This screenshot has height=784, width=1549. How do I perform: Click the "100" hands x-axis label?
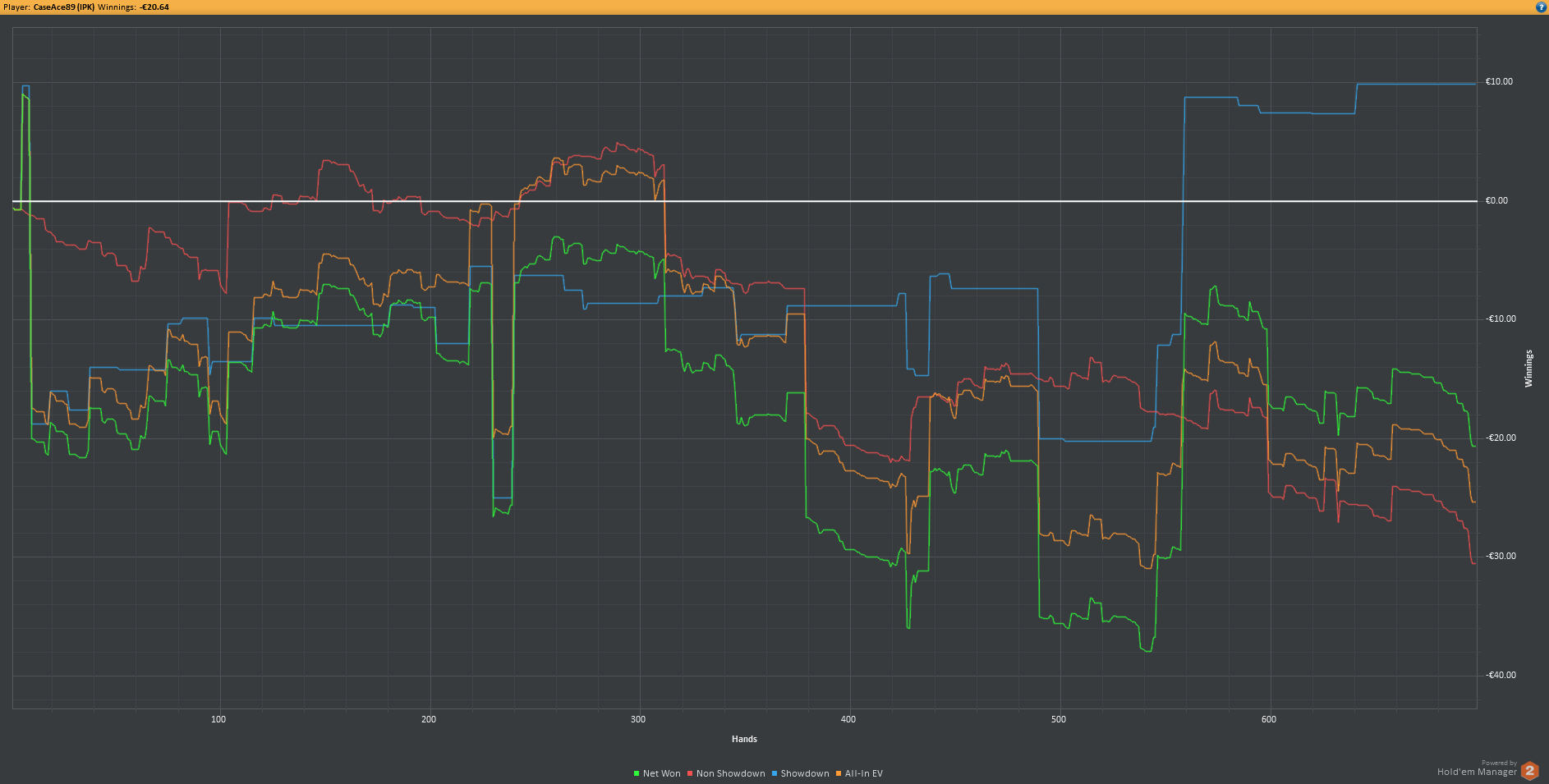click(218, 720)
